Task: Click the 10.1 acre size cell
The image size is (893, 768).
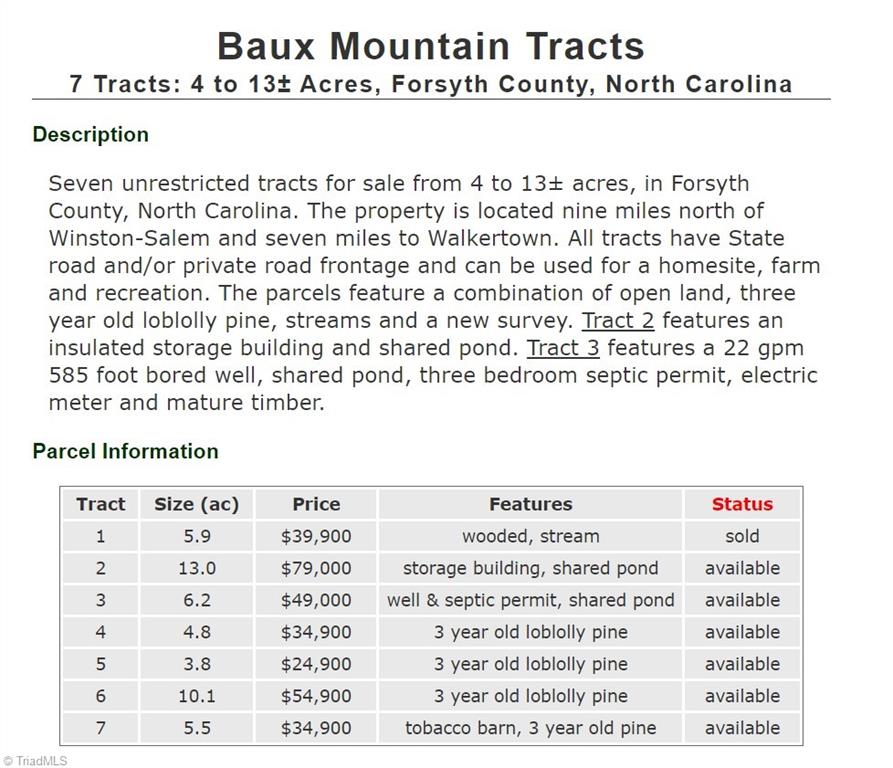Action: pyautogui.click(x=196, y=696)
